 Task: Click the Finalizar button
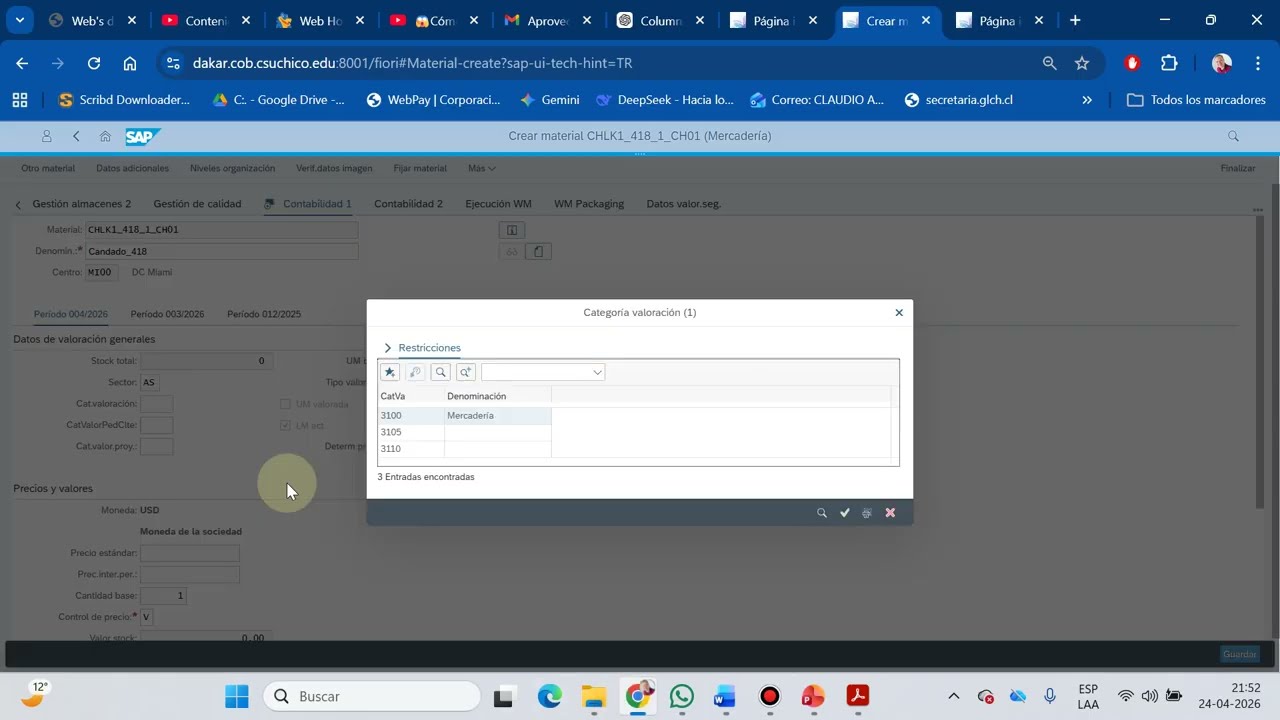(x=1238, y=168)
